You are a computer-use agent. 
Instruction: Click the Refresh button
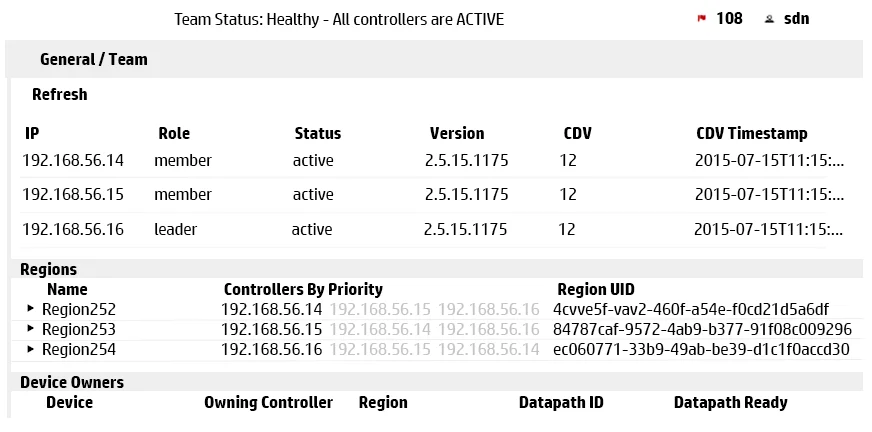pos(60,94)
